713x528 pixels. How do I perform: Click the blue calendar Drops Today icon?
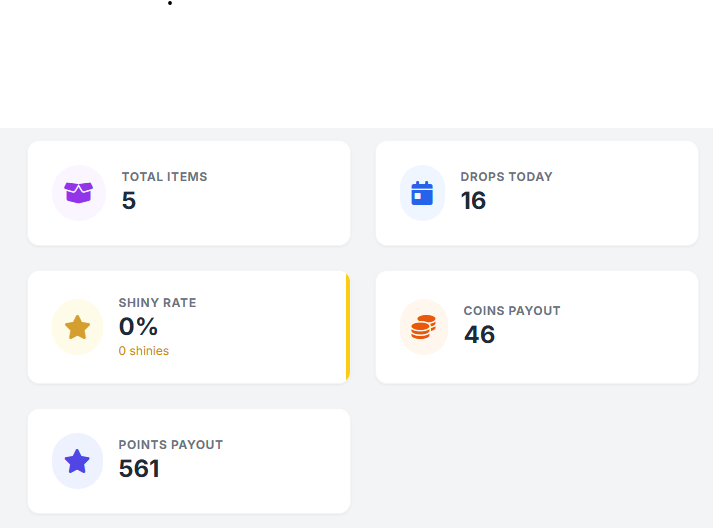[x=422, y=192]
